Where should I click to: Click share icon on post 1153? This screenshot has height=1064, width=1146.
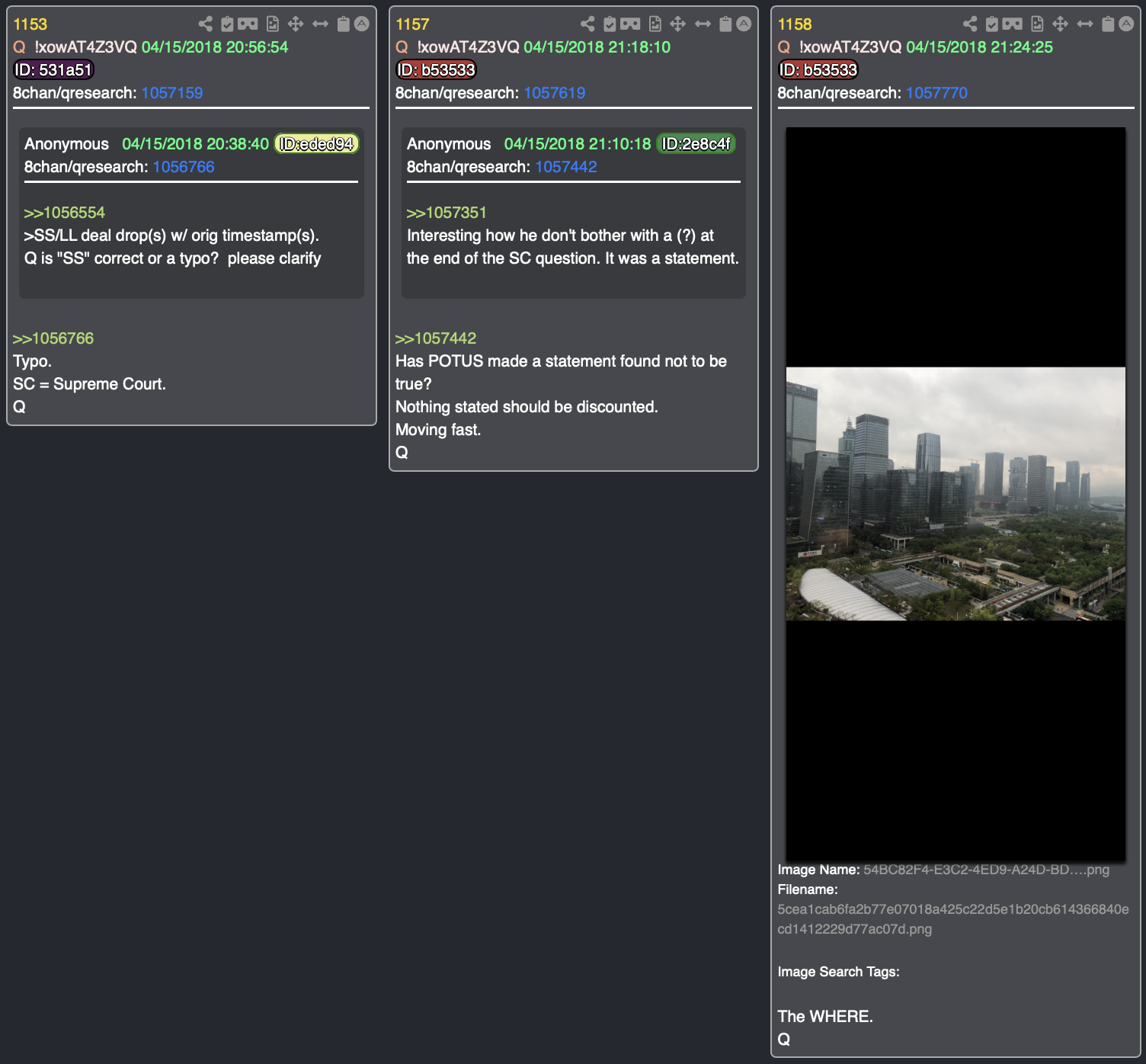coord(205,24)
